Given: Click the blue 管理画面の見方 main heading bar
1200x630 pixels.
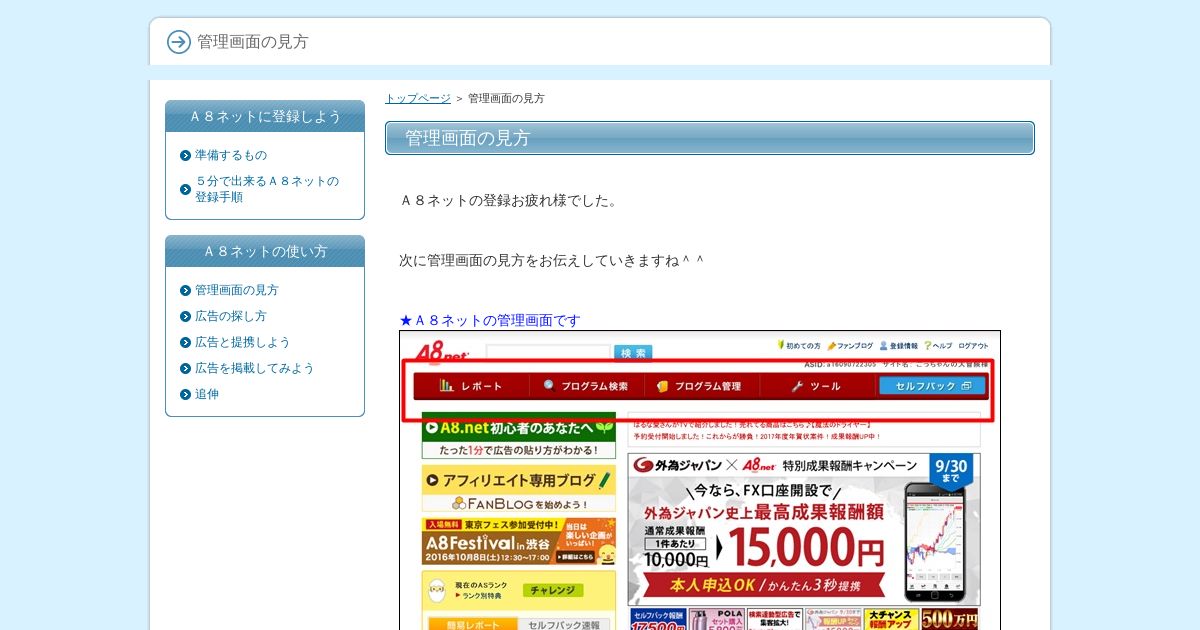Looking at the screenshot, I should (x=710, y=138).
